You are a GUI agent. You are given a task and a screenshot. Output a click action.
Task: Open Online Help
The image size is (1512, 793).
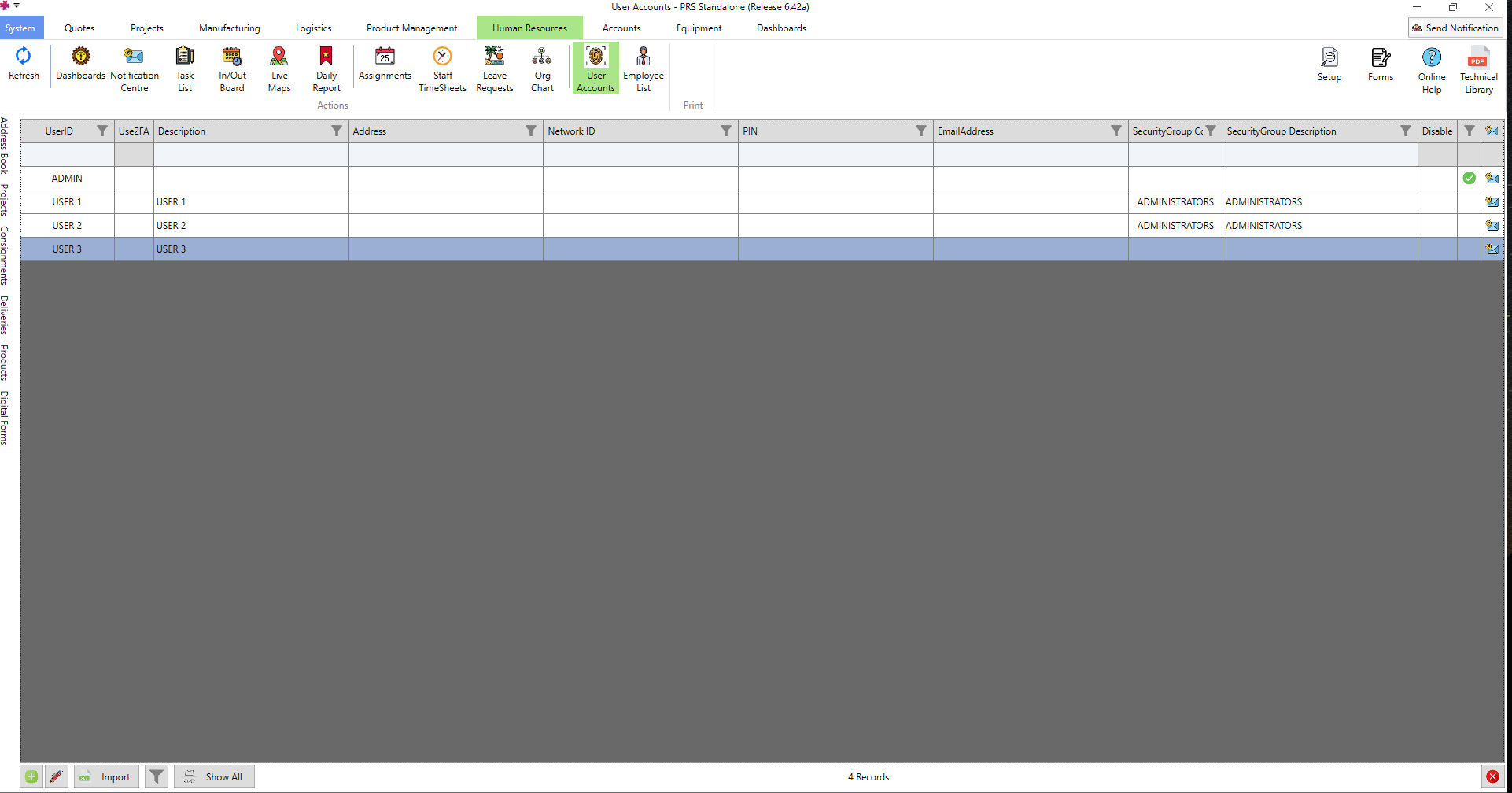[x=1432, y=71]
